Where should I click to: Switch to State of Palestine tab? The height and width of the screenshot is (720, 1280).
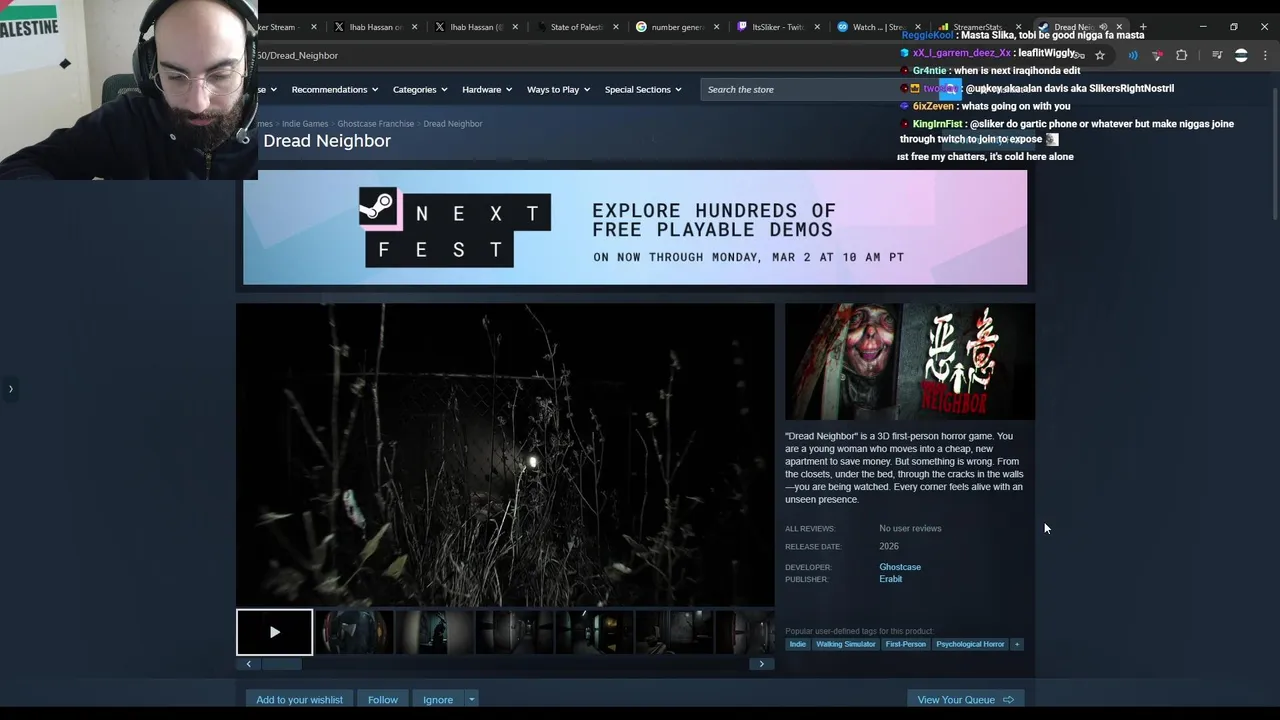point(576,27)
